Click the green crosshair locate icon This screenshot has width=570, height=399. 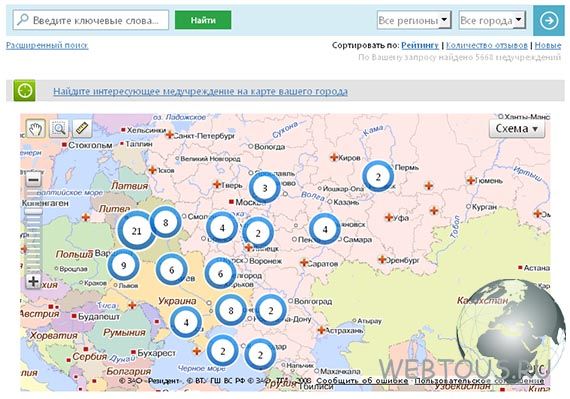24,90
